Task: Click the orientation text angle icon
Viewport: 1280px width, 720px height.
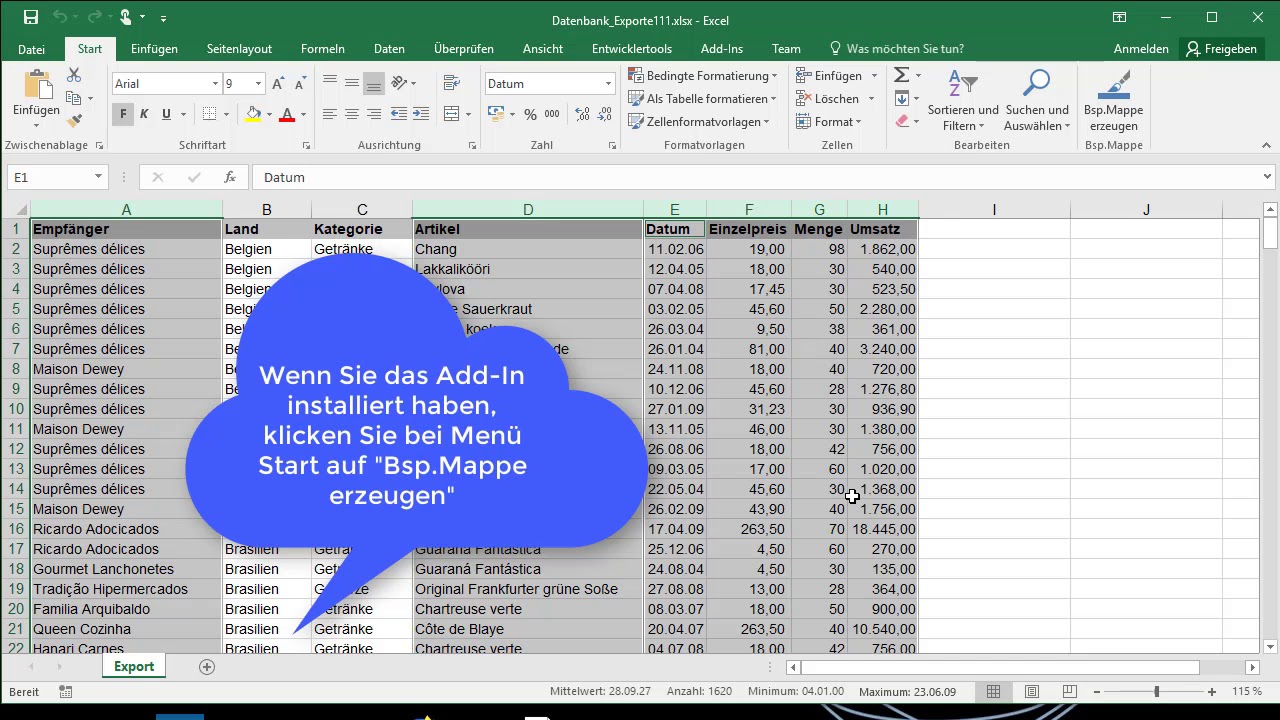Action: (x=399, y=83)
